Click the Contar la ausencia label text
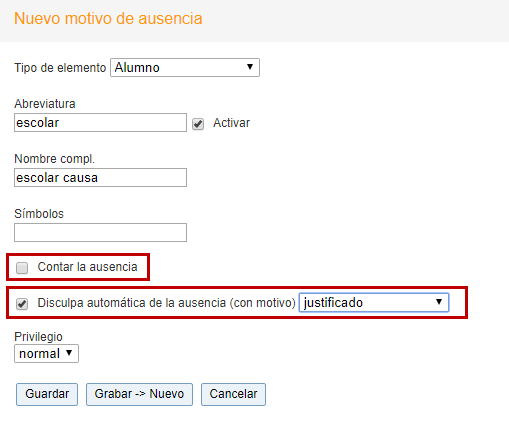 pyautogui.click(x=87, y=267)
